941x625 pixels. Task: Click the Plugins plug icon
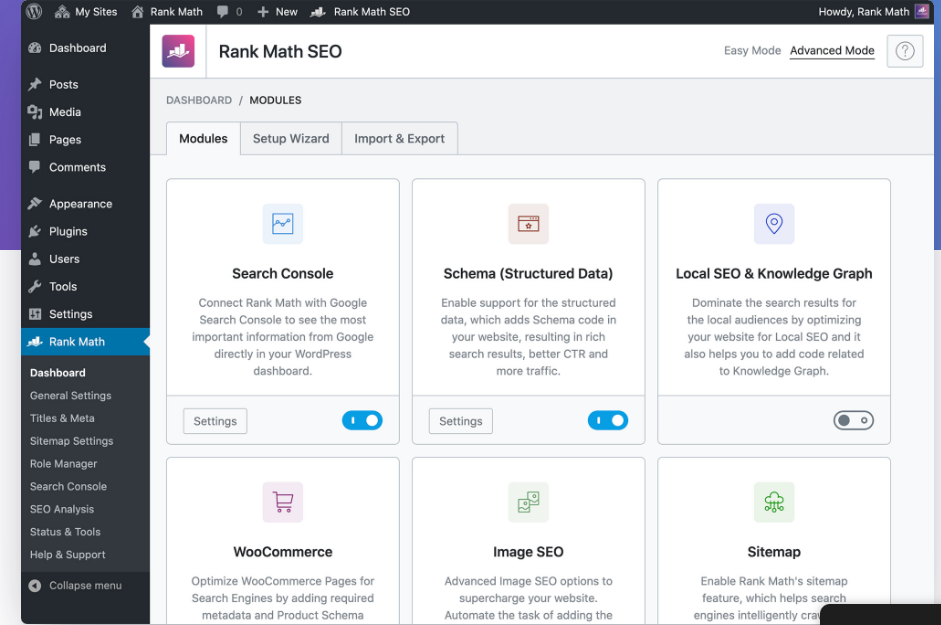pos(35,231)
